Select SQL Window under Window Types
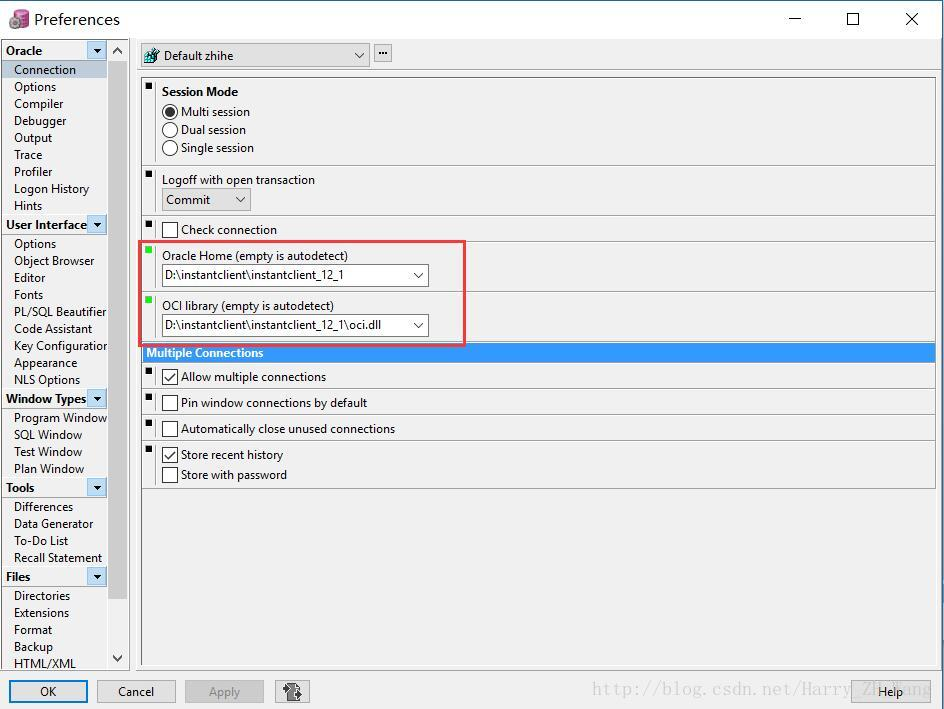Viewport: 944px width, 709px height. pos(48,435)
